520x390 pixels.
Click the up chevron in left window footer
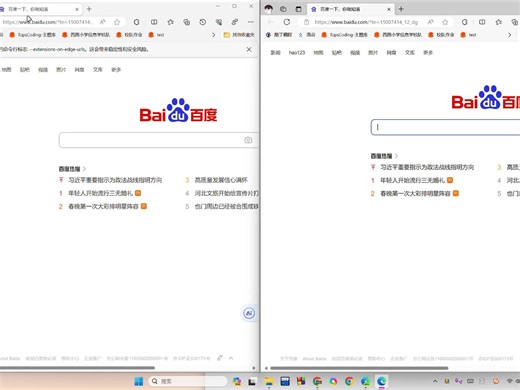(x=231, y=358)
